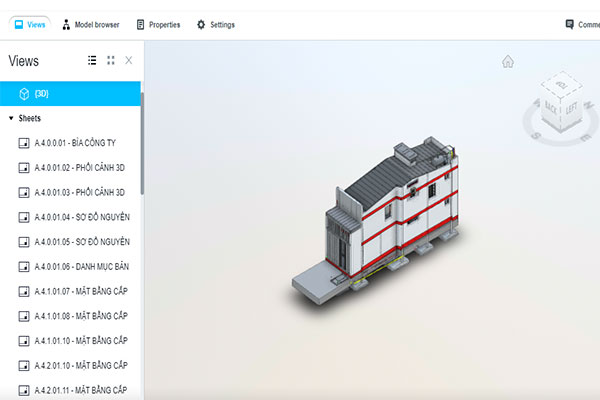Open the Settings tab
The width and height of the screenshot is (600, 400).
click(x=215, y=25)
